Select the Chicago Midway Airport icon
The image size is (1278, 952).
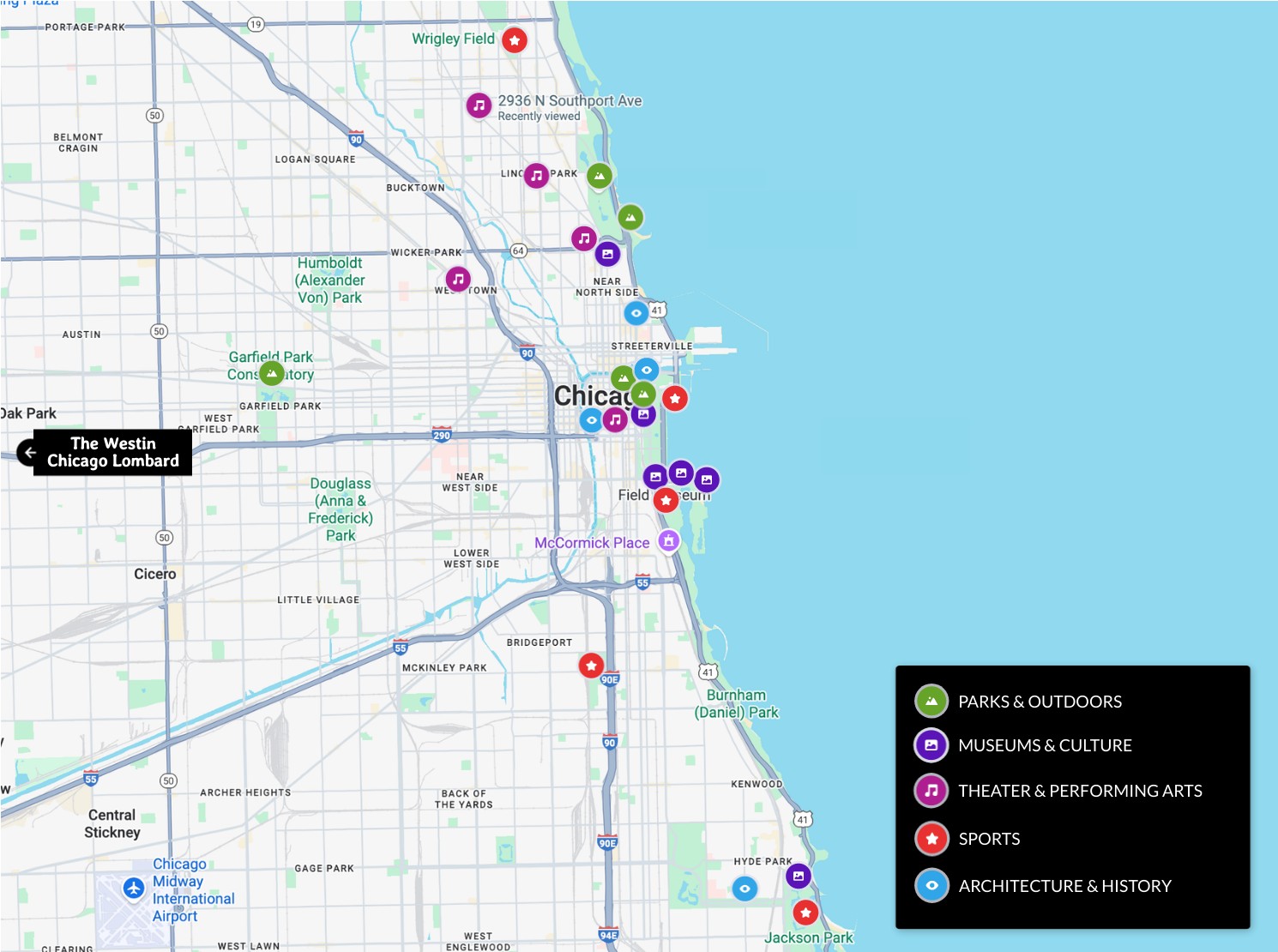[x=134, y=888]
